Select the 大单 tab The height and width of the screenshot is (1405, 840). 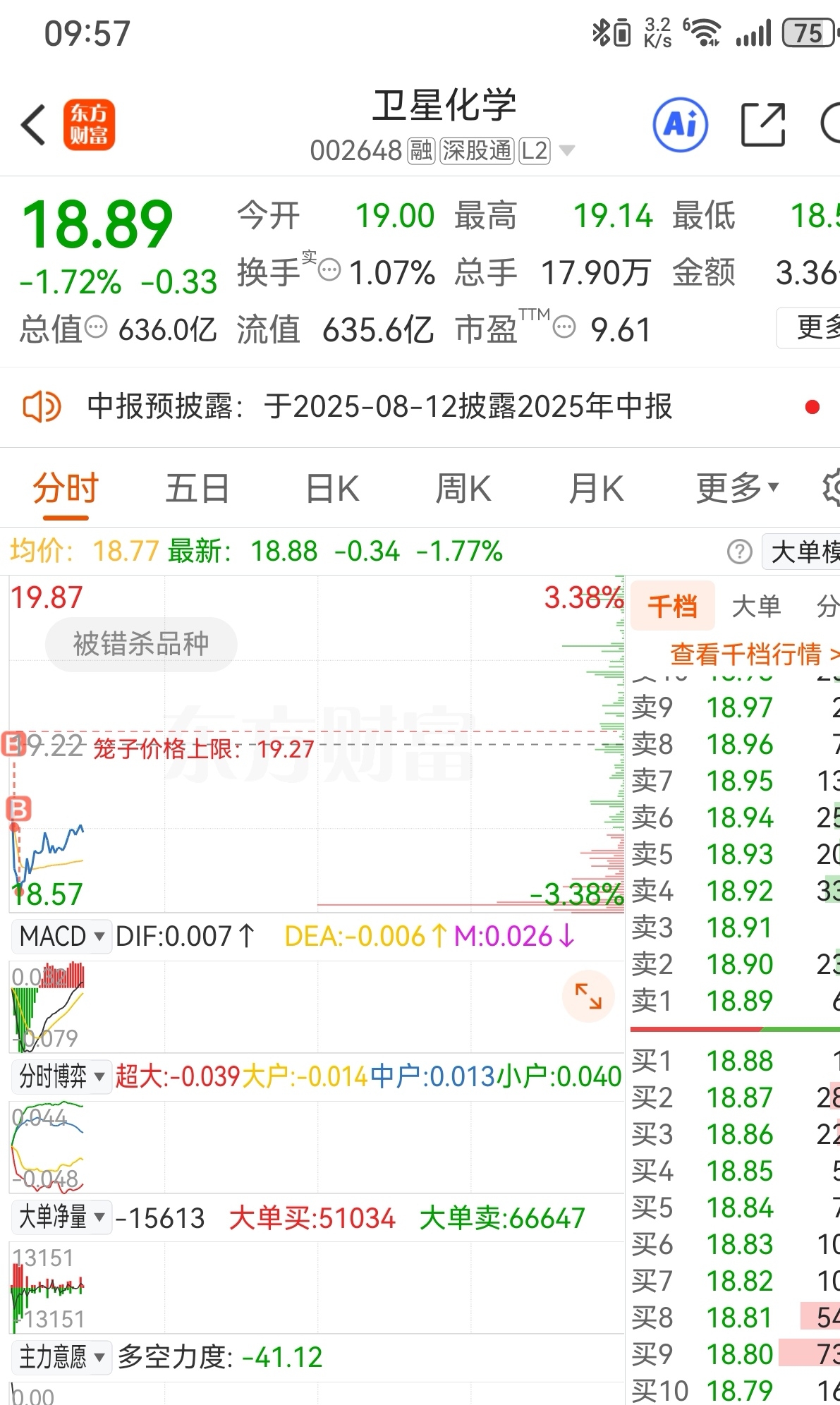click(x=756, y=606)
